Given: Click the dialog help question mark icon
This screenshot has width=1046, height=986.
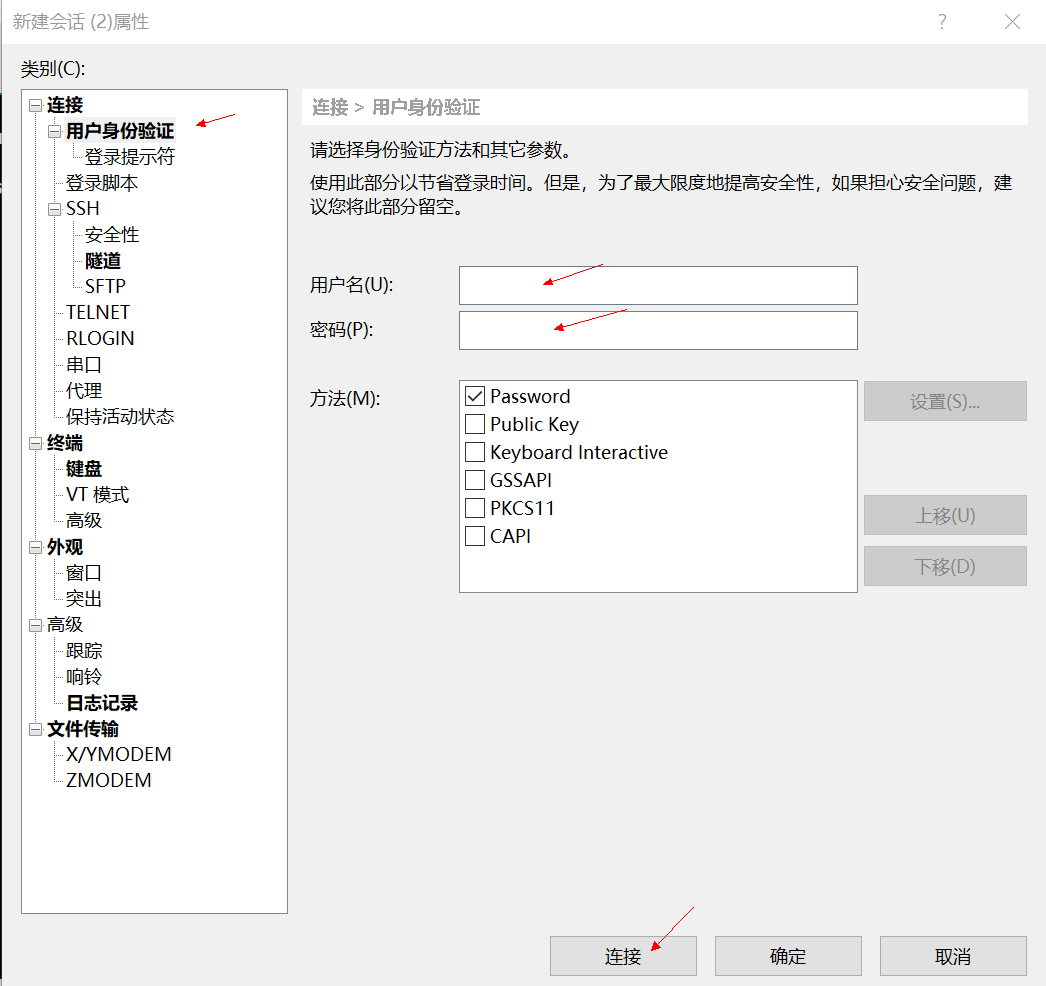Looking at the screenshot, I should 941,21.
